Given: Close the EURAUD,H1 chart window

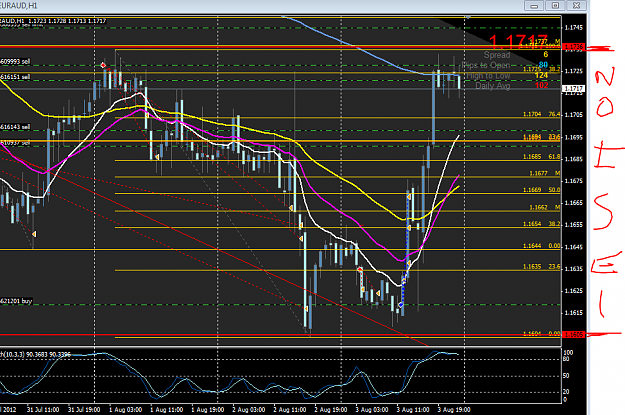Looking at the screenshot, I should [576, 6].
